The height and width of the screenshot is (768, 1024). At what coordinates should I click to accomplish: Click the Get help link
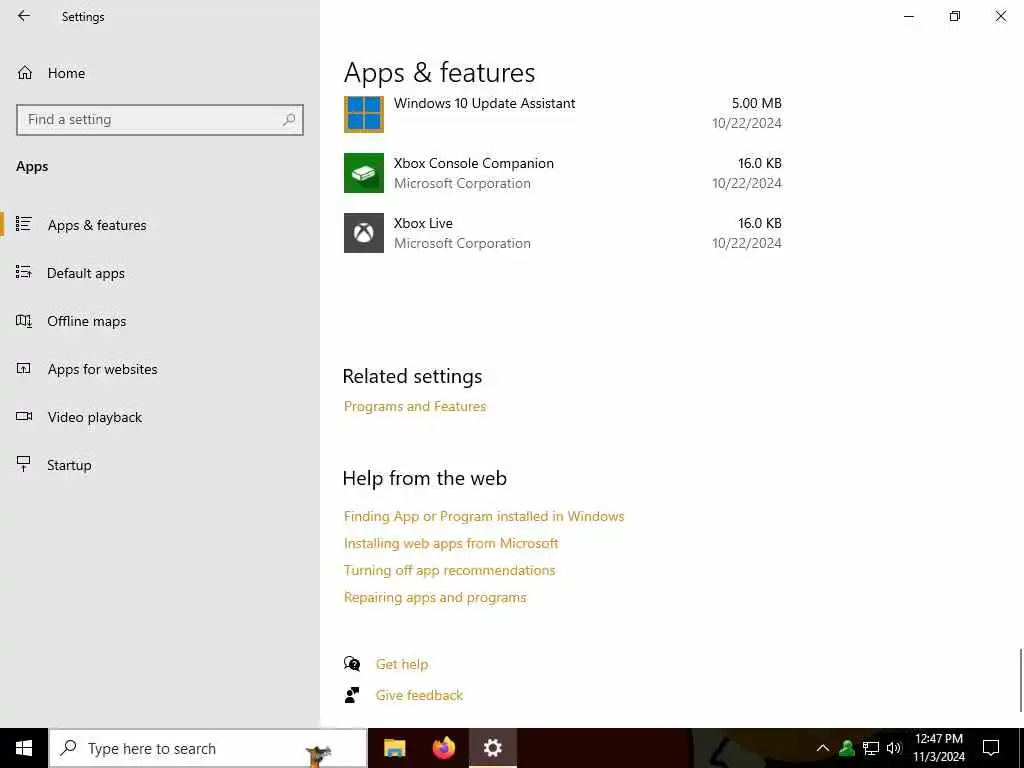(402, 664)
